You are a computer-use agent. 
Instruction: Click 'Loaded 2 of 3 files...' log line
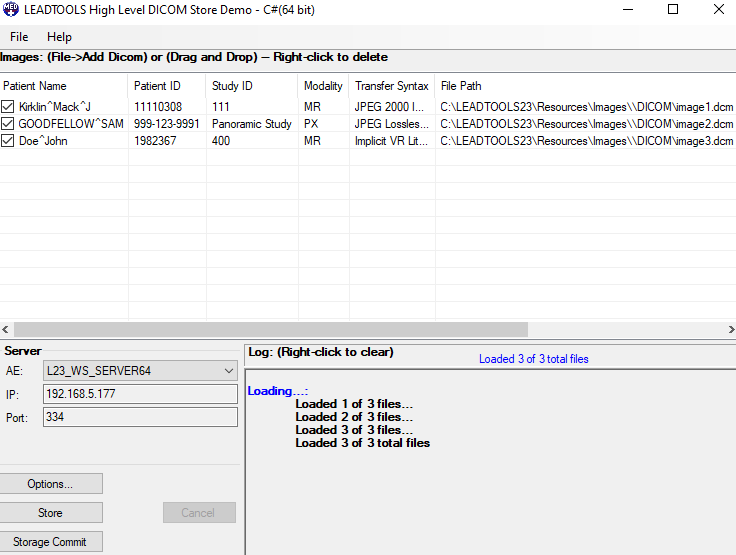(x=354, y=417)
